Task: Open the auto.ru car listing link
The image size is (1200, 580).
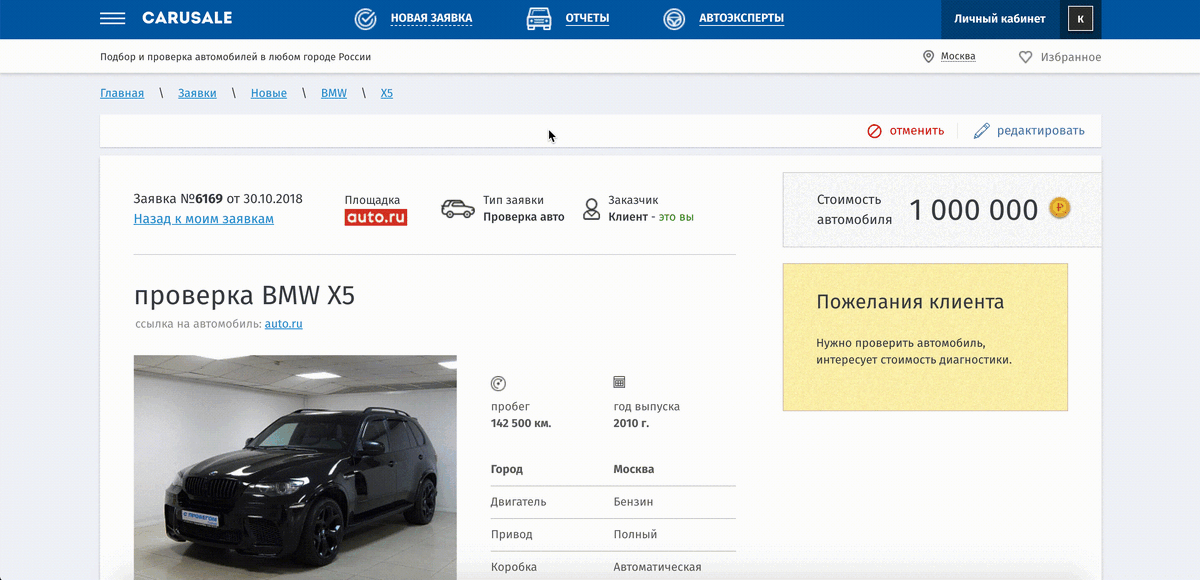Action: point(284,324)
